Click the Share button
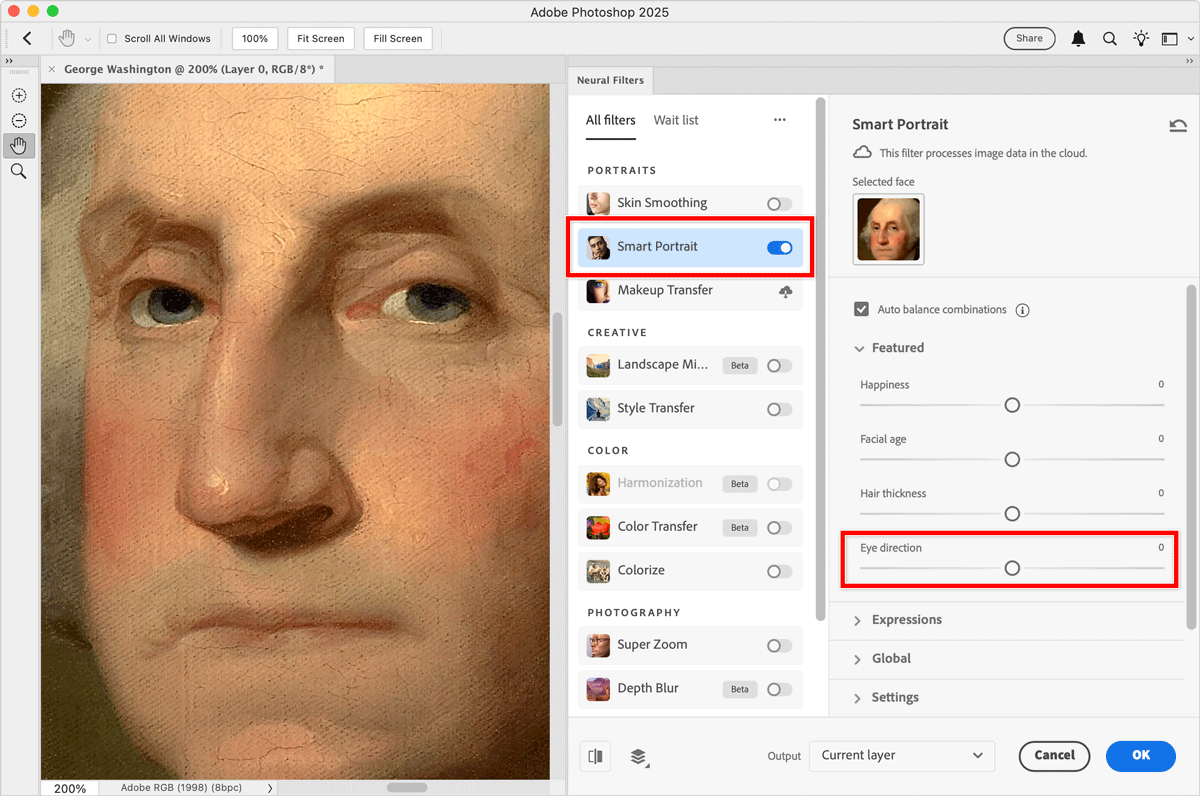 point(1029,39)
